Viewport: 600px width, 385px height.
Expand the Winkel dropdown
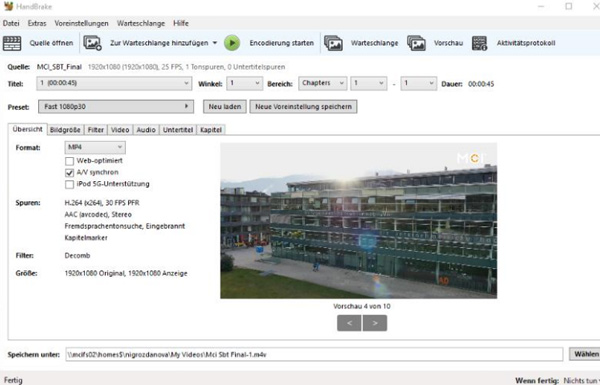pyautogui.click(x=245, y=83)
